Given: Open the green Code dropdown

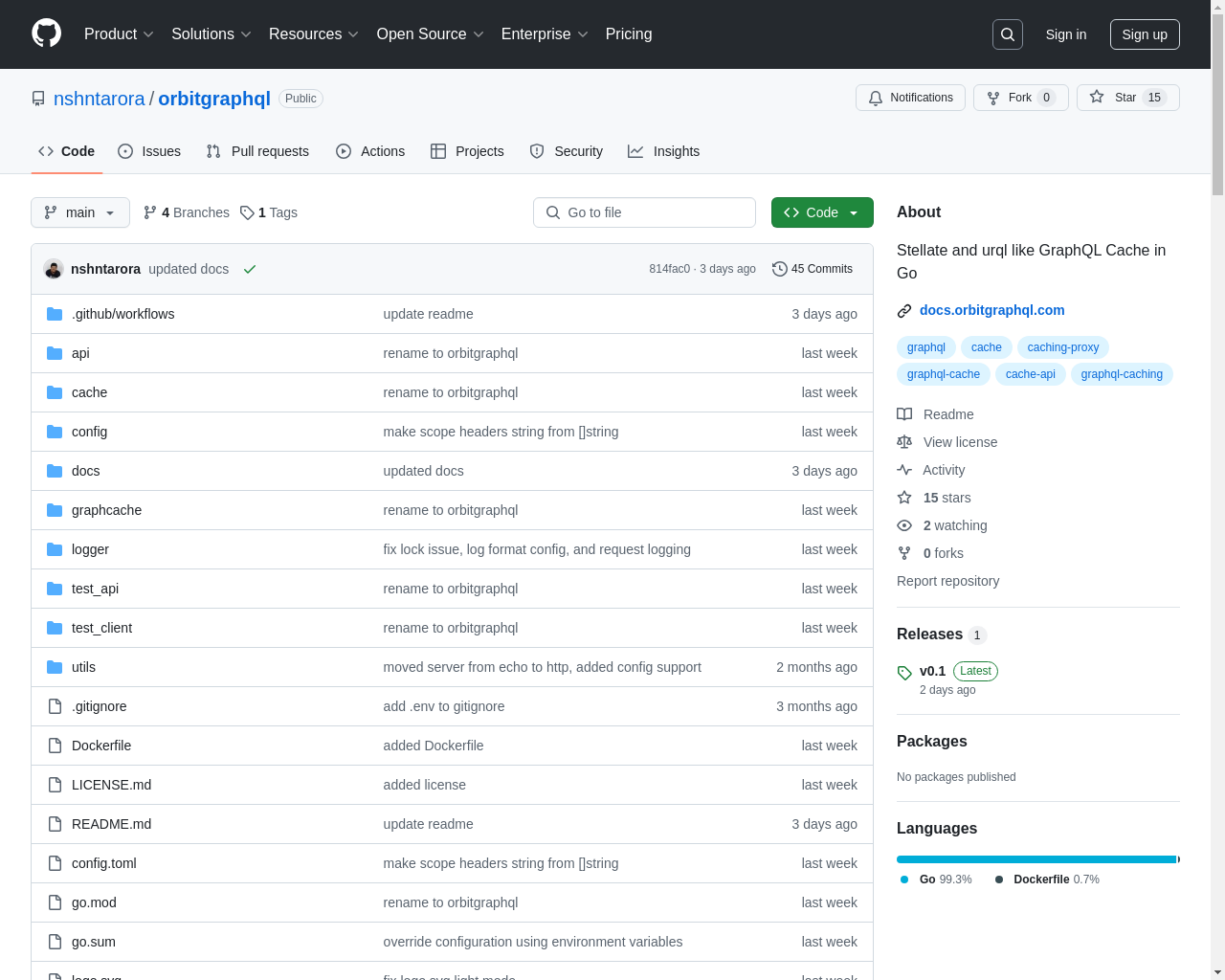Looking at the screenshot, I should click(x=822, y=212).
